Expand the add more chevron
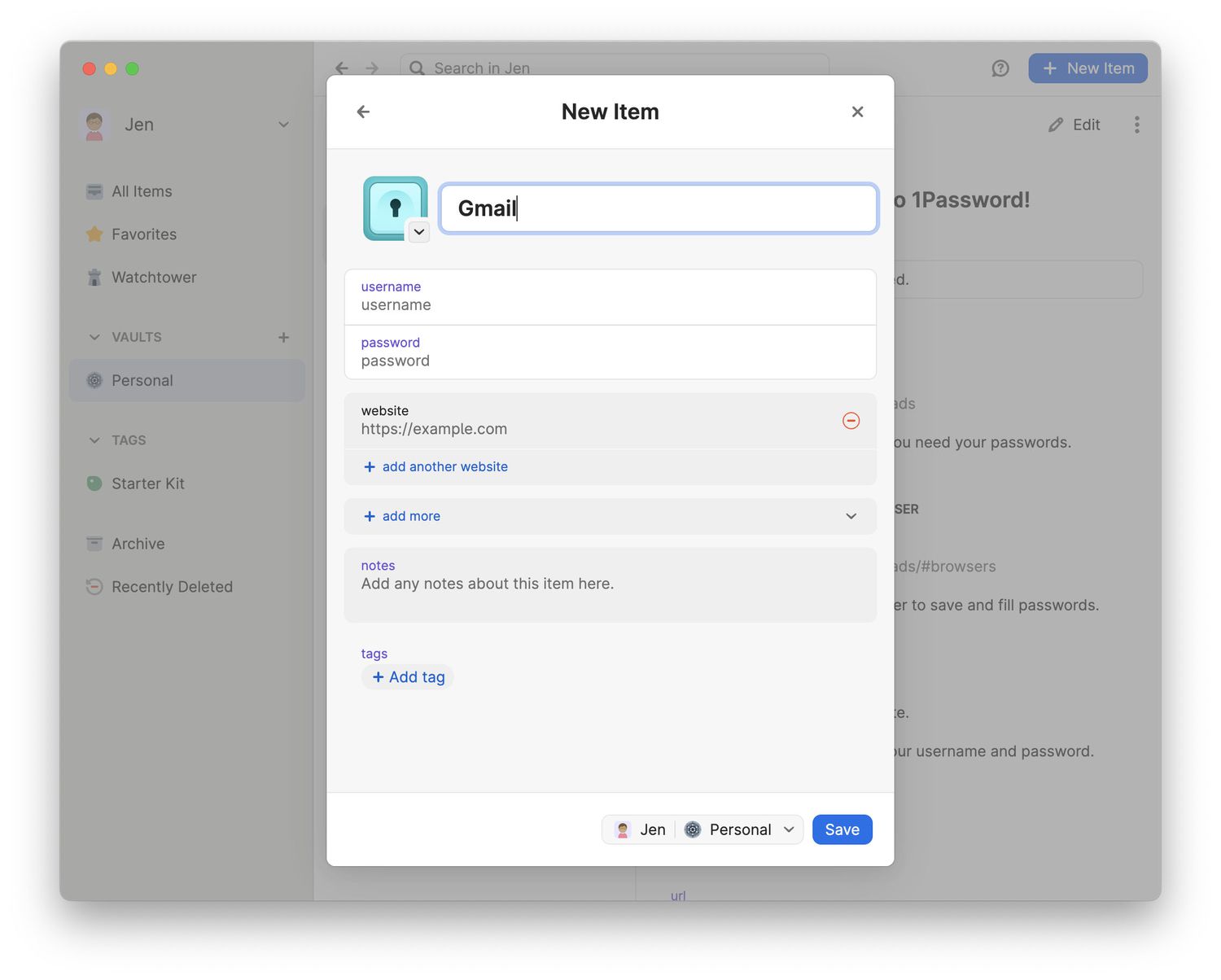This screenshot has width=1221, height=980. 851,516
